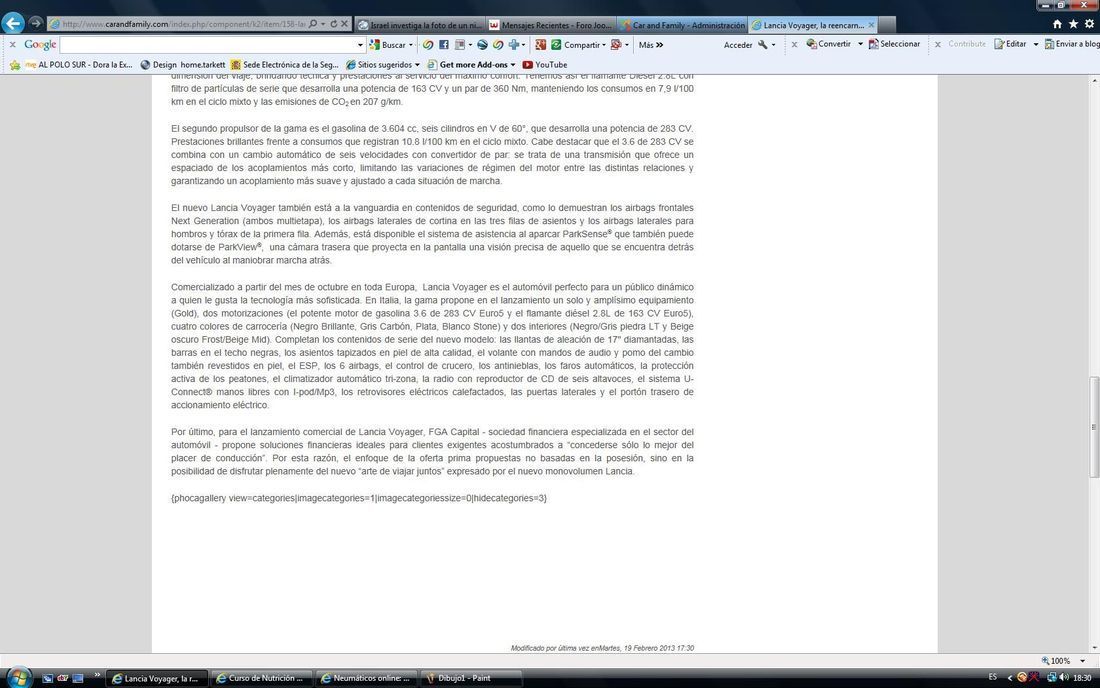The image size is (1100, 688).
Task: Click the scrollbar down arrow
Action: (x=1093, y=648)
